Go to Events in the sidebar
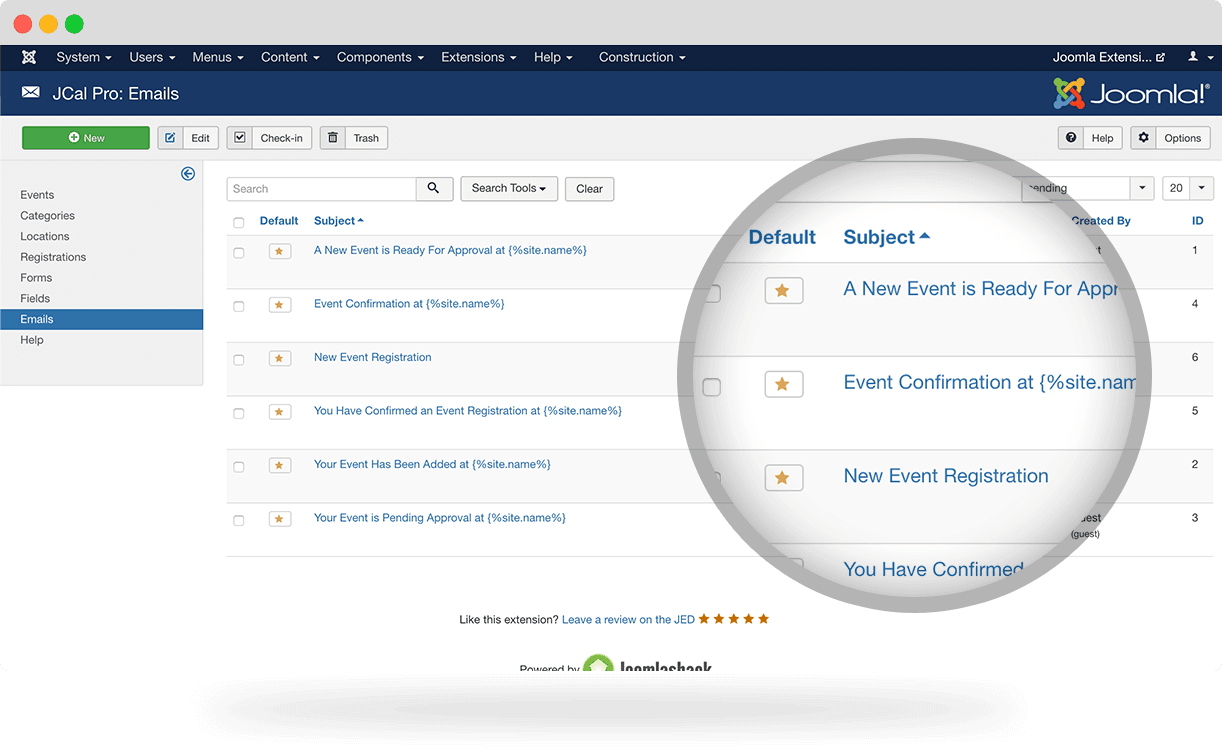This screenshot has width=1222, height=748. 37,195
